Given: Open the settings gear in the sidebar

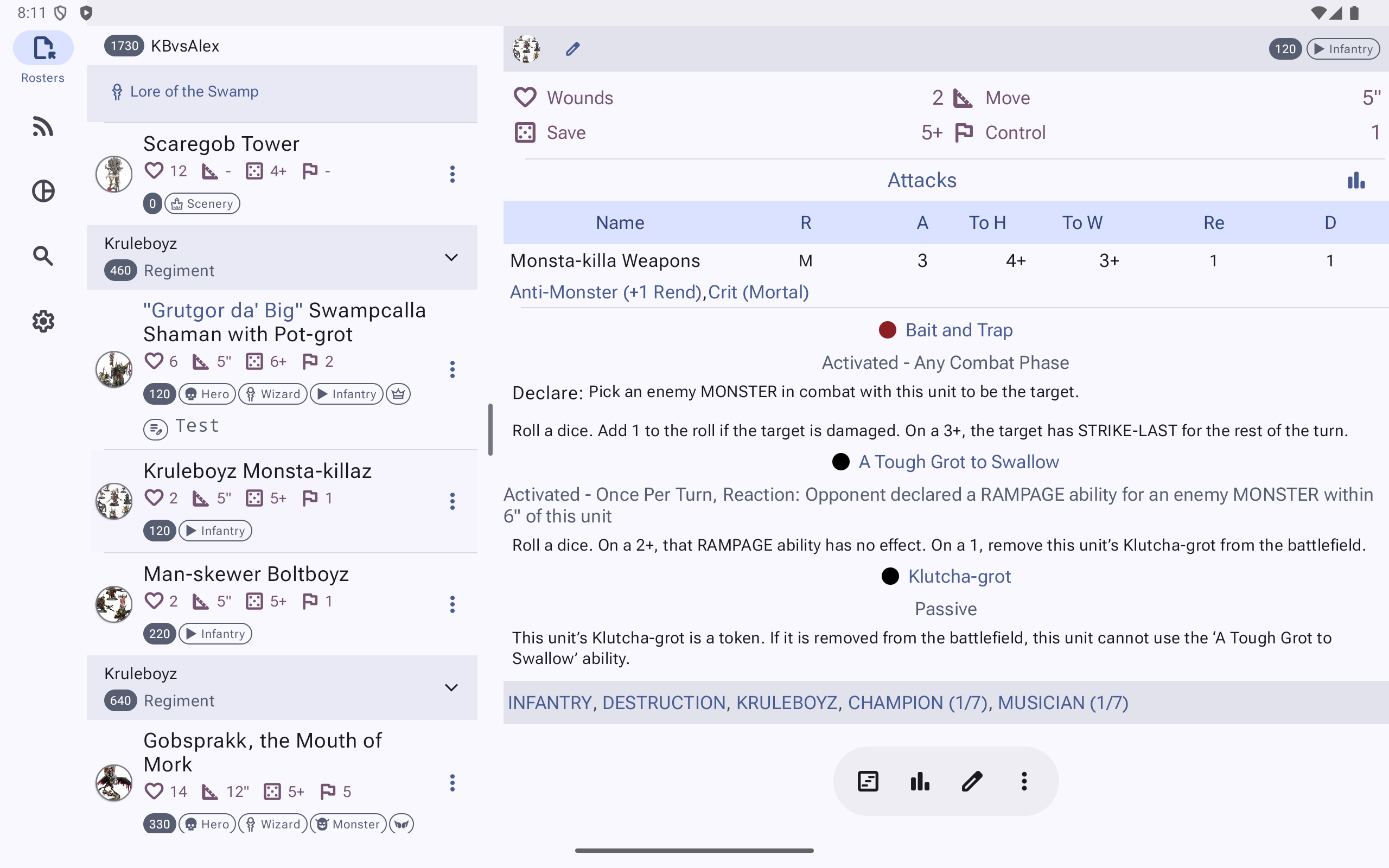Looking at the screenshot, I should (43, 321).
